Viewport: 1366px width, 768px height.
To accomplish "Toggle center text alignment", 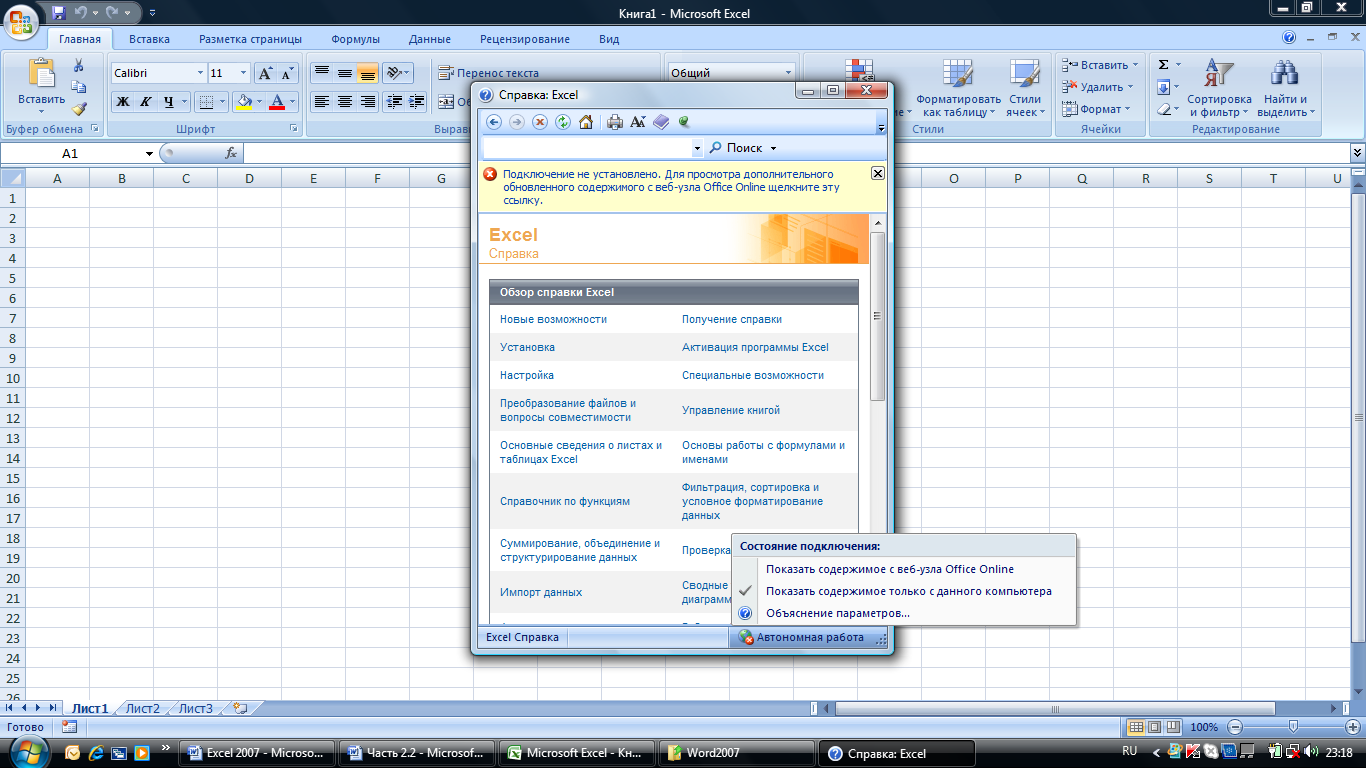I will 344,101.
